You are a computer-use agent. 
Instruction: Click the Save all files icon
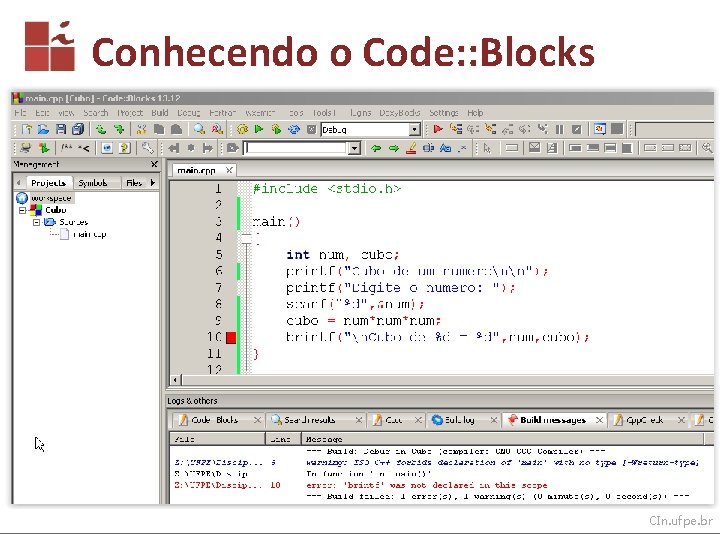[x=78, y=129]
